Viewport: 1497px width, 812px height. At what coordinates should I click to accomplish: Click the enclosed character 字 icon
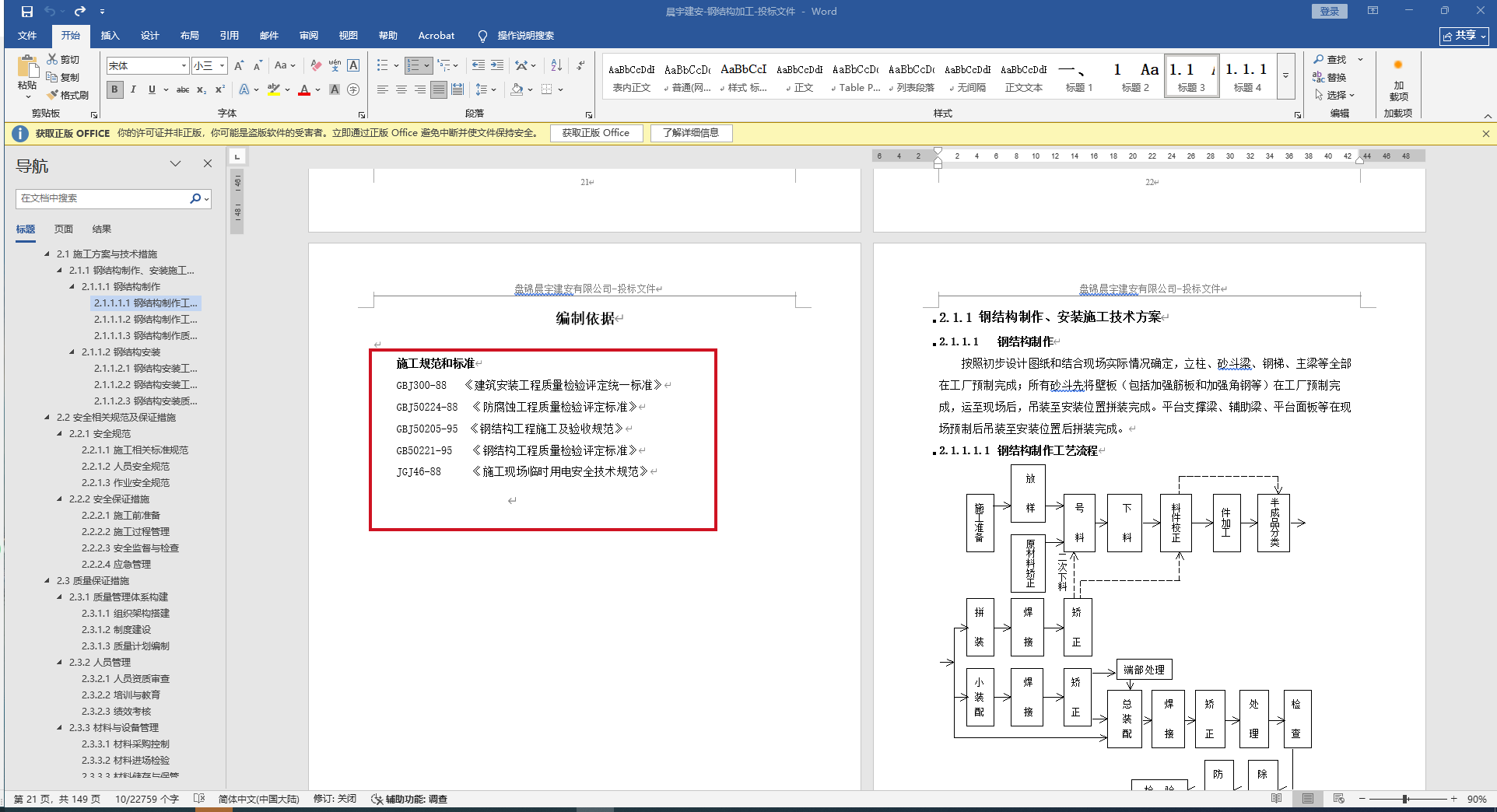pyautogui.click(x=353, y=89)
